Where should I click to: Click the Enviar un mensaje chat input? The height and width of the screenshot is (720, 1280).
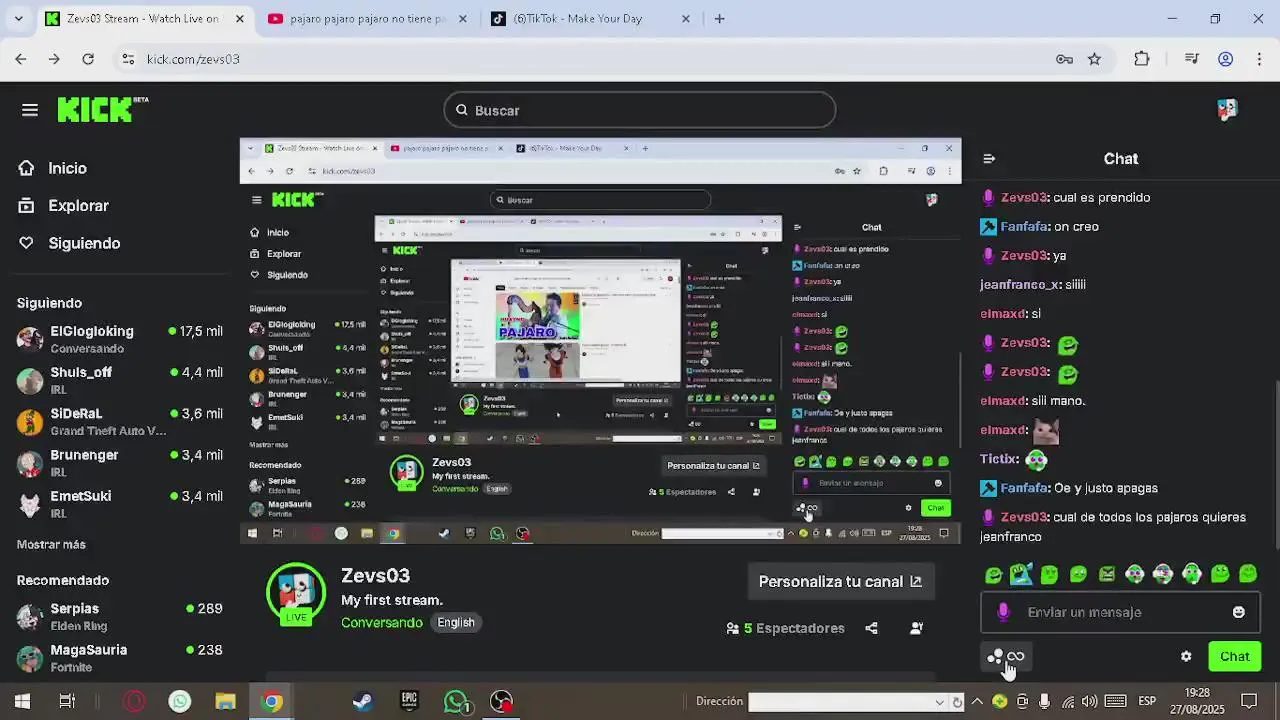[x=1120, y=612]
